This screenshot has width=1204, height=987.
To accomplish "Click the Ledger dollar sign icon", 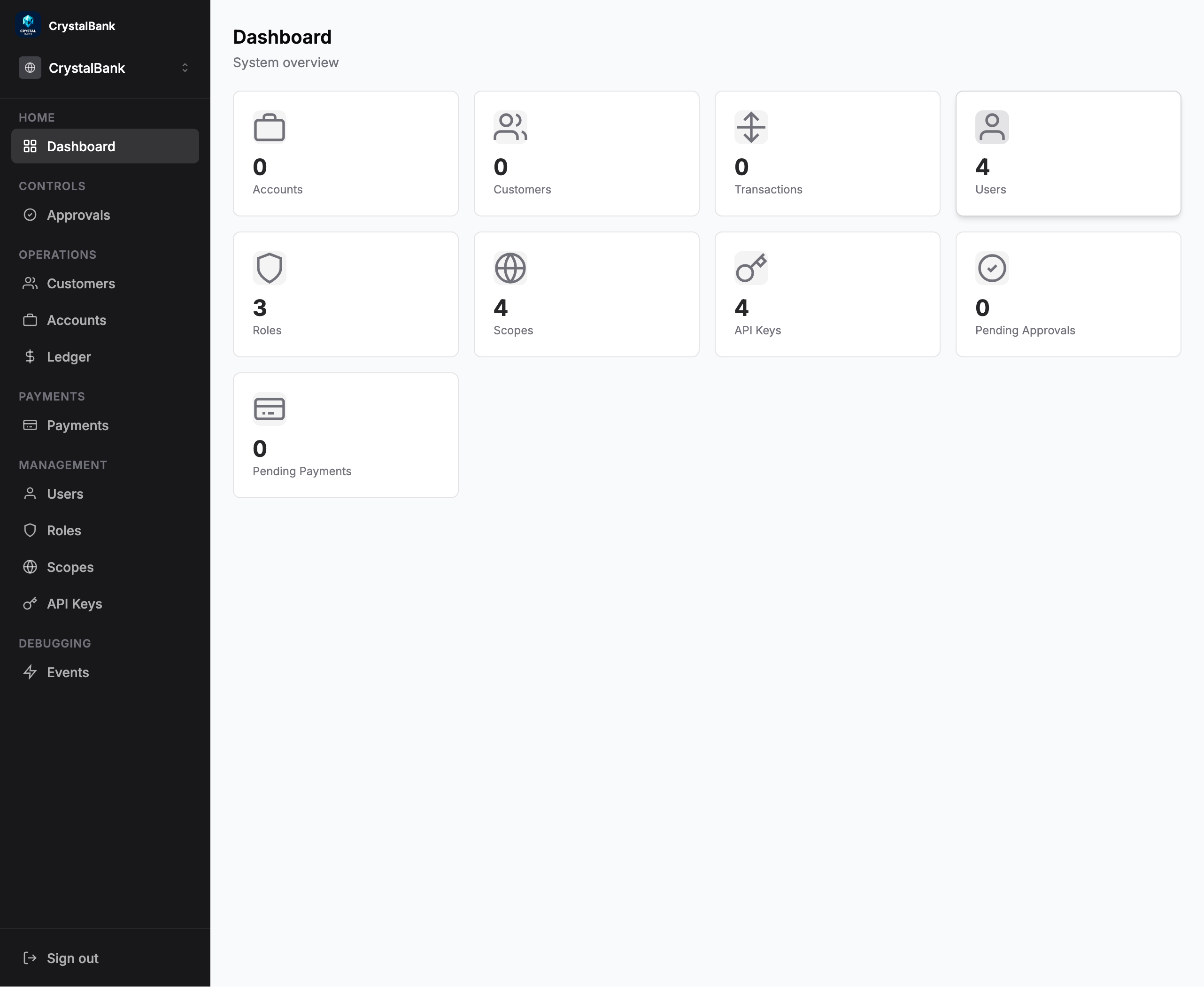I will (x=31, y=356).
